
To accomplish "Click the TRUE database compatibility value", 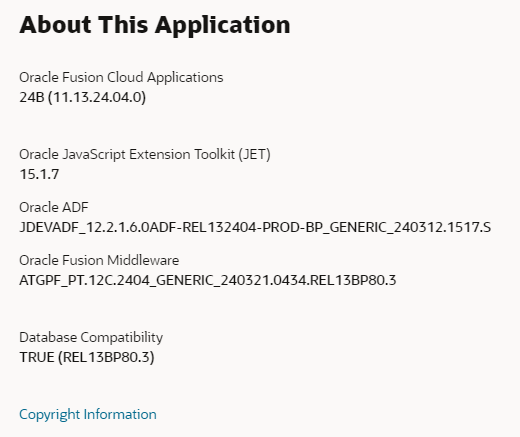I will click(37, 357).
